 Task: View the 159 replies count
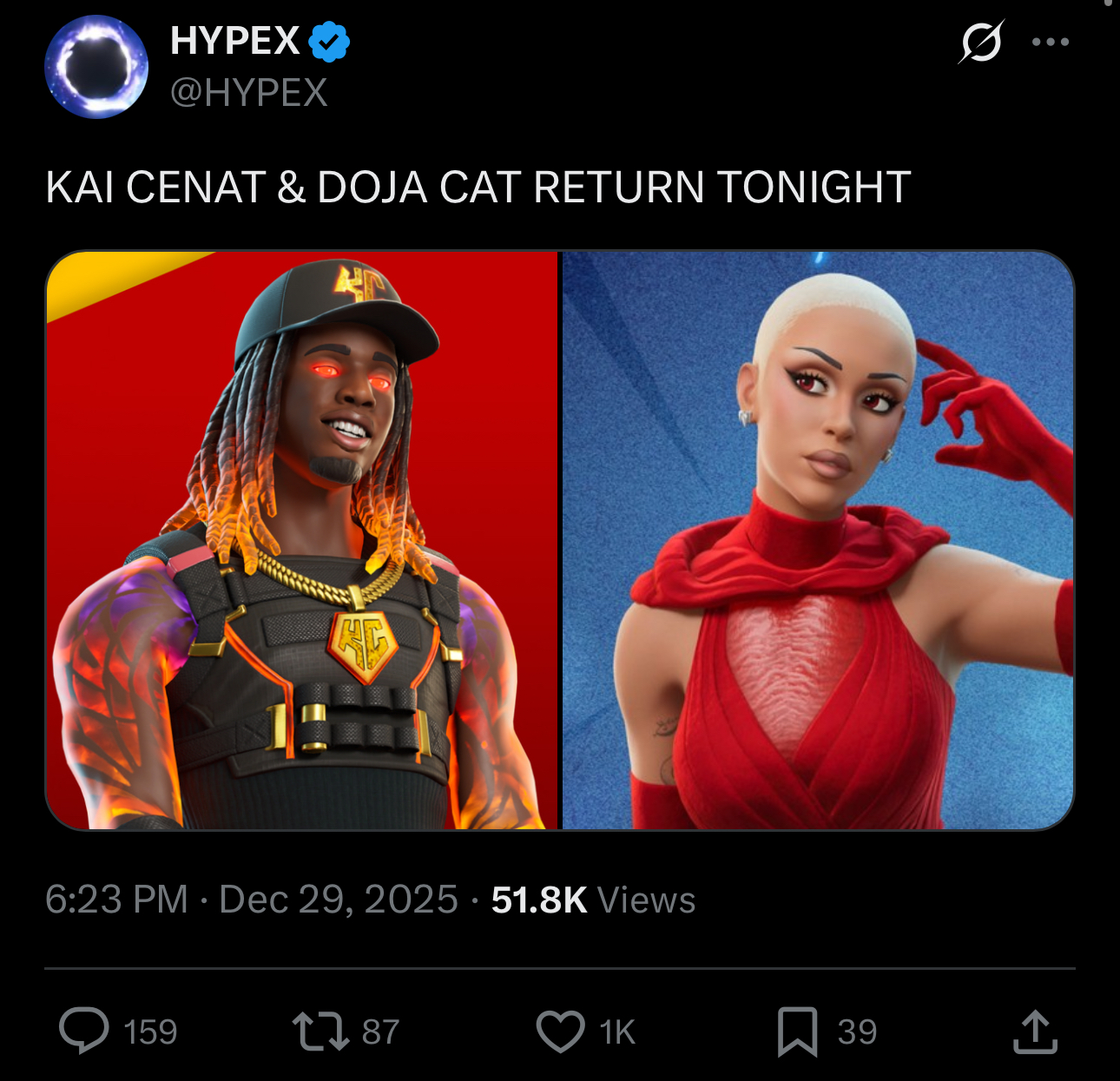click(150, 1032)
